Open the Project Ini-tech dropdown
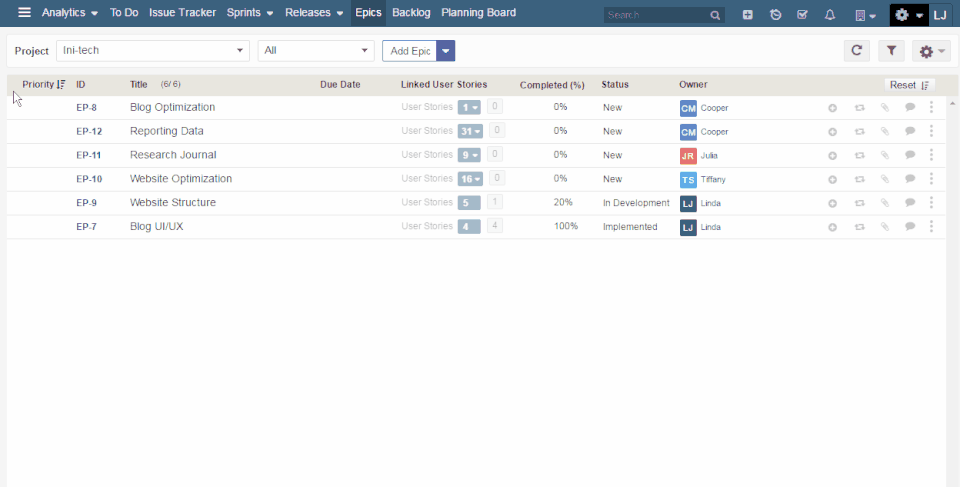Screen dimensions: 960x487 pos(152,51)
